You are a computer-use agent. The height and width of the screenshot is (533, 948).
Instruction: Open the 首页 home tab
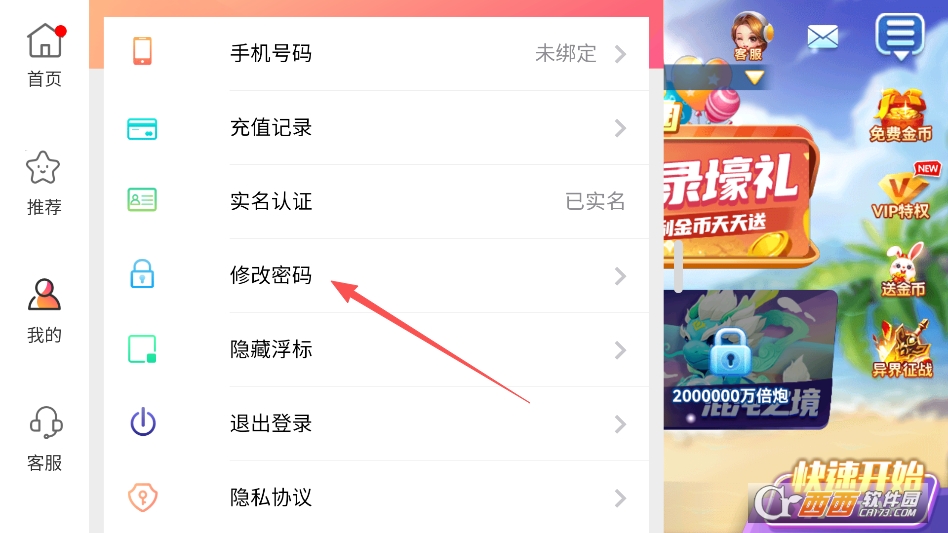click(44, 55)
